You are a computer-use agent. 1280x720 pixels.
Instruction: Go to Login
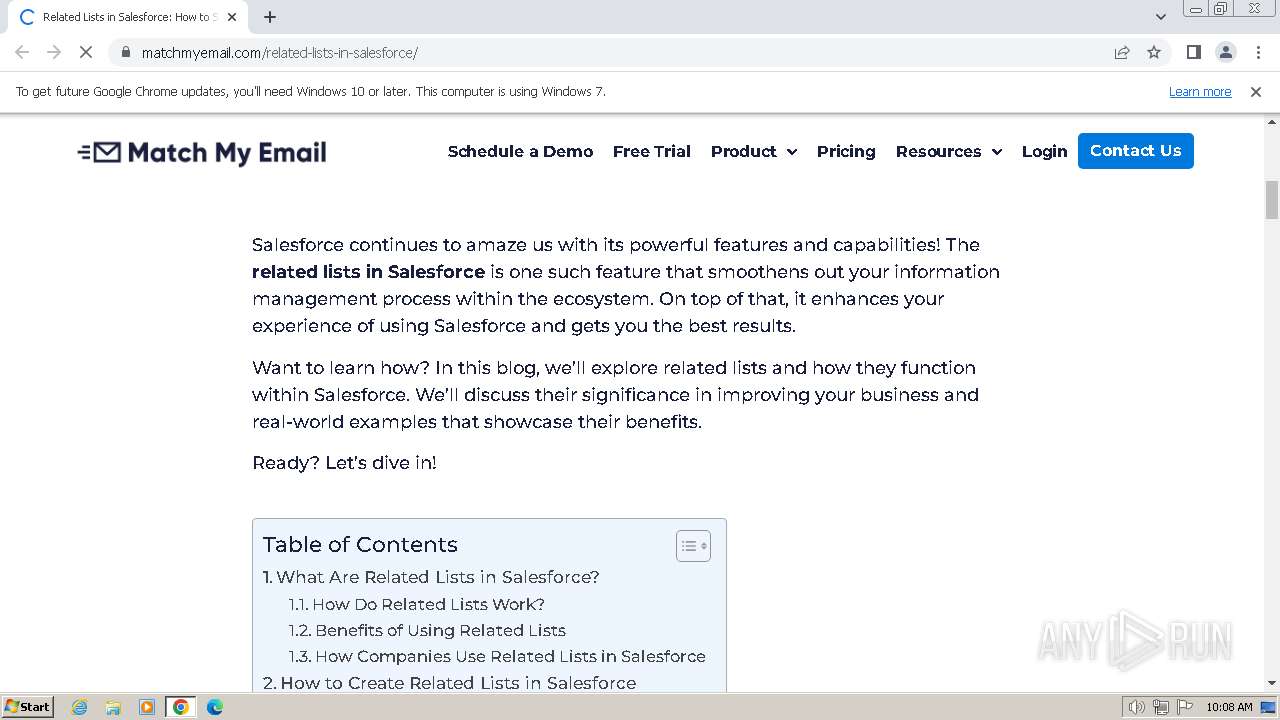[1044, 151]
